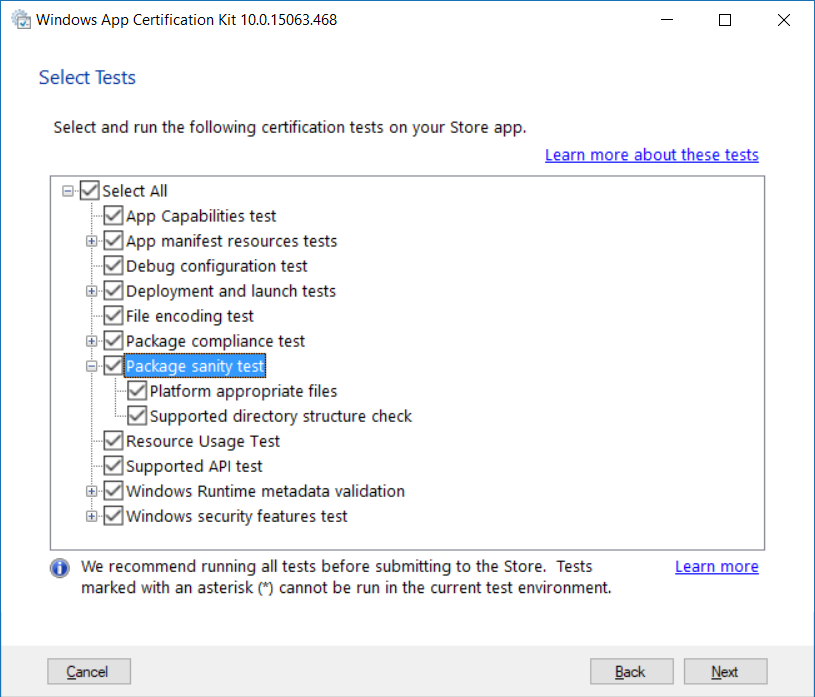Collapse Package sanity test node
The width and height of the screenshot is (815, 697).
click(91, 366)
